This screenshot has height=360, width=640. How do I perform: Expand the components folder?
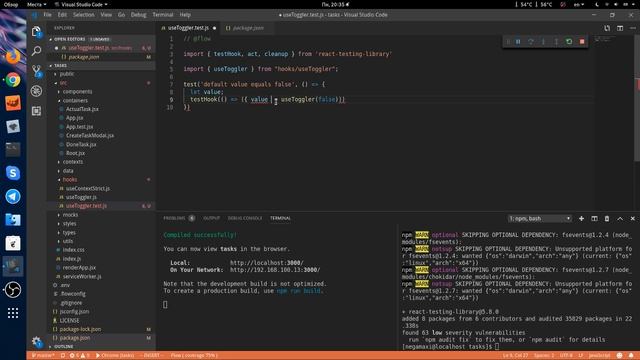[x=78, y=92]
